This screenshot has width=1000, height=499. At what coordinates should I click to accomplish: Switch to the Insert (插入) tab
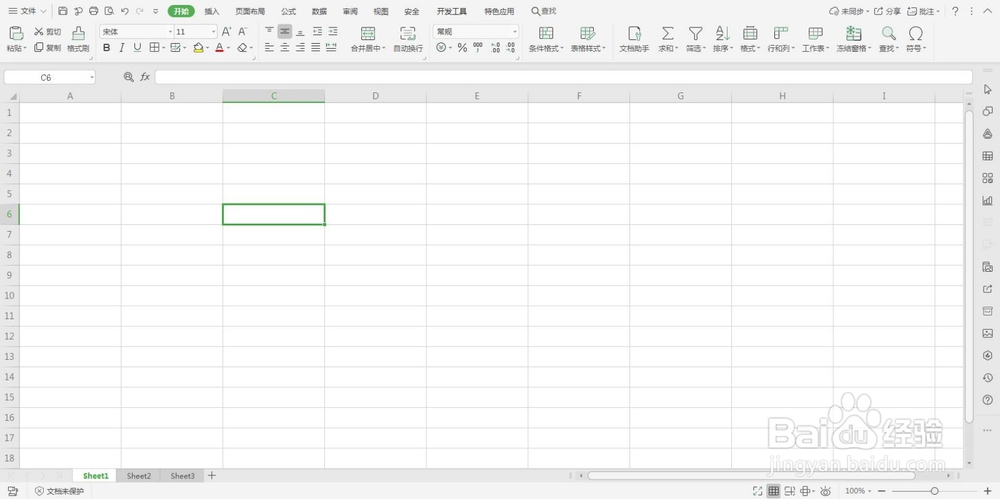click(212, 11)
